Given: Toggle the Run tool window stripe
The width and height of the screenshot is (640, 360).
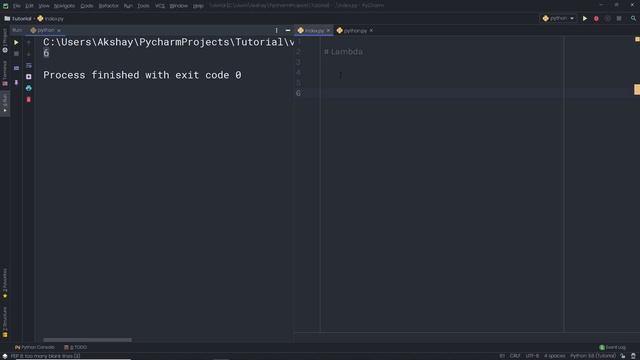Looking at the screenshot, I should pyautogui.click(x=5, y=103).
